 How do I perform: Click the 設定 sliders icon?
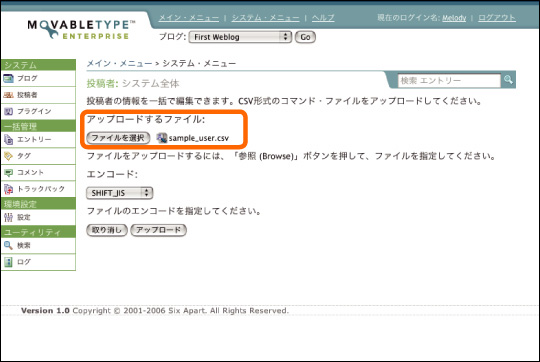pos(8,217)
